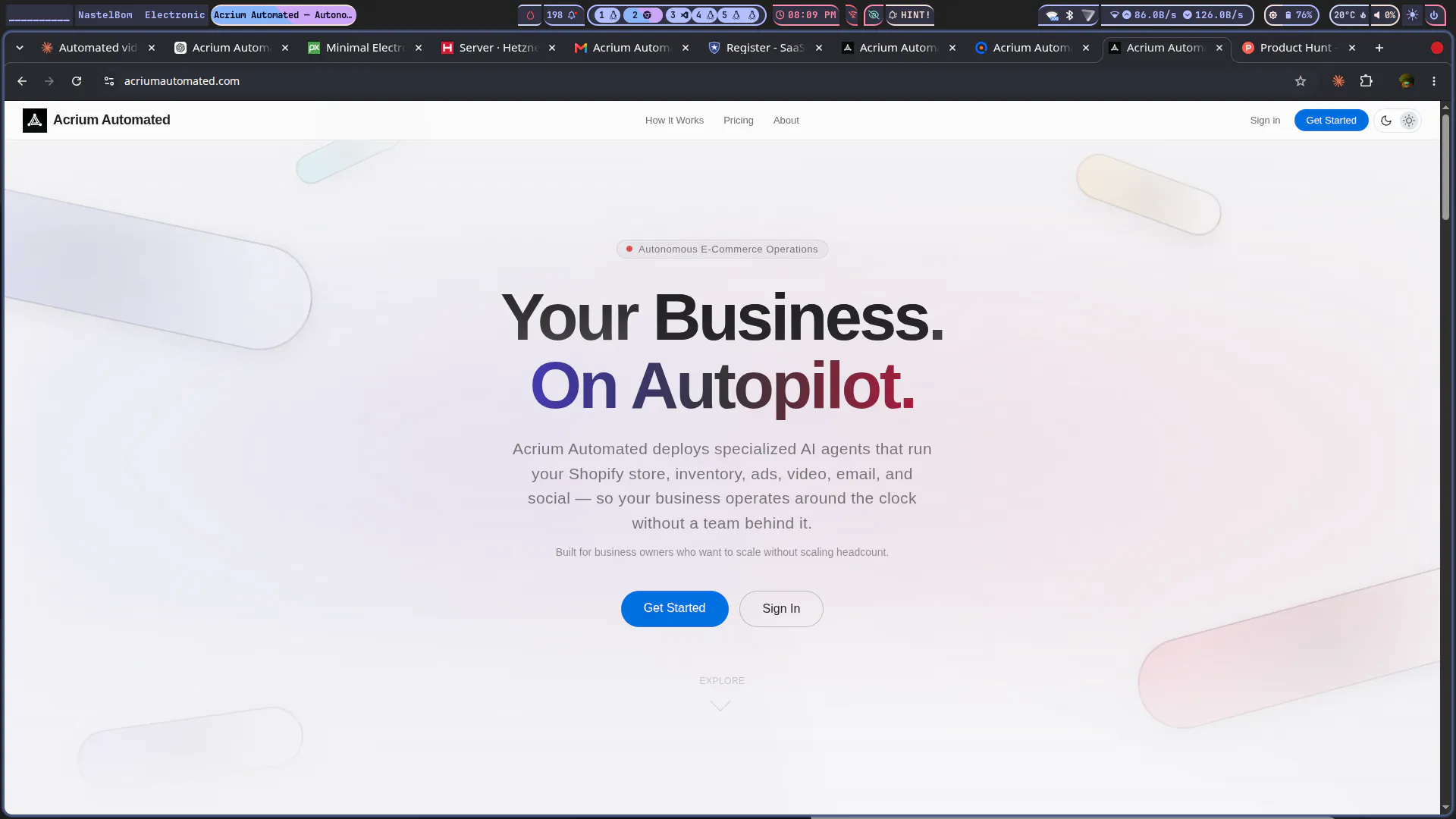The width and height of the screenshot is (1456, 819).
Task: Click the Acrium Automated window title pill in the top bar
Action: pos(283,15)
